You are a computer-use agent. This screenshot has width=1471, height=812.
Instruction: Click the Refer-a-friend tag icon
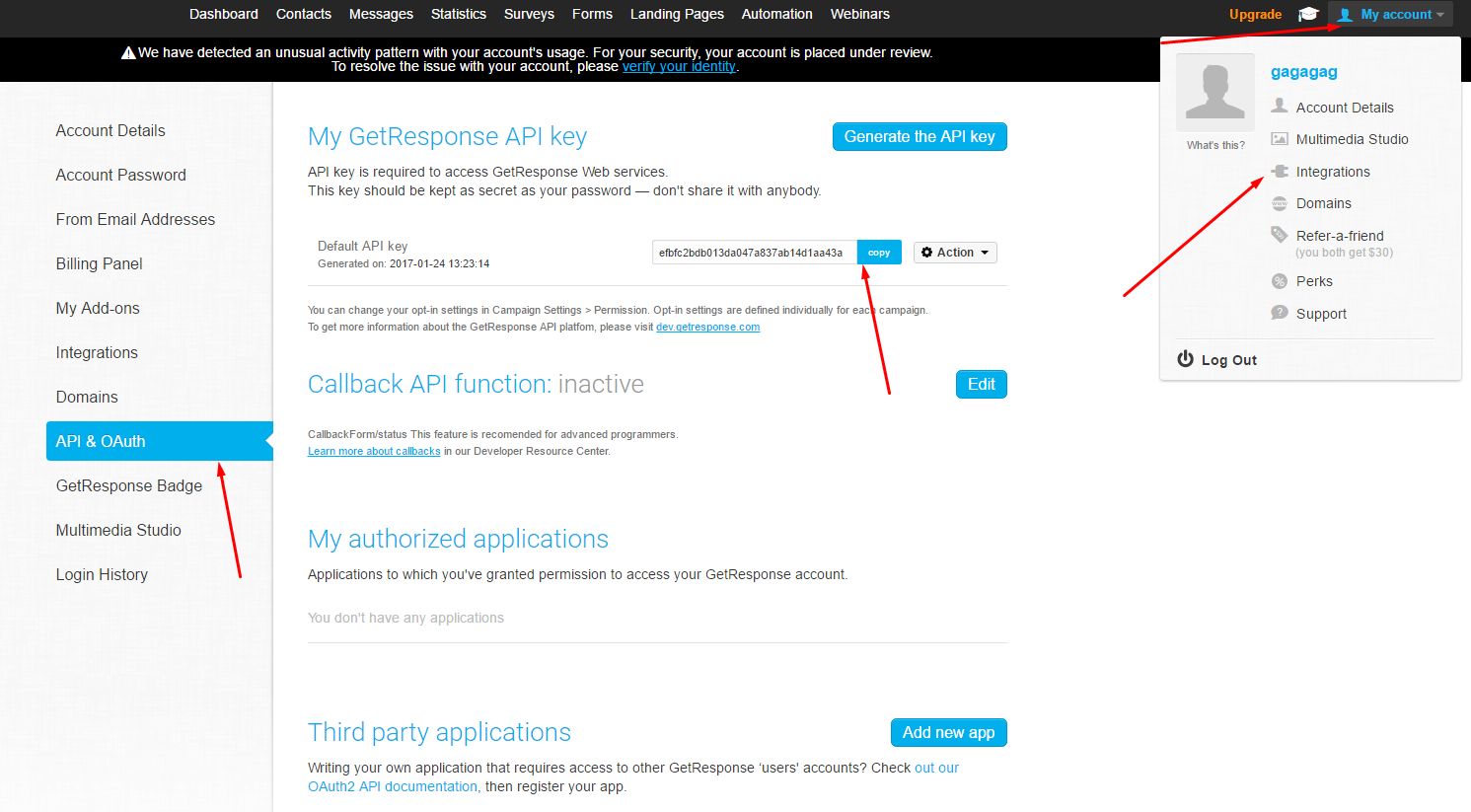1280,235
